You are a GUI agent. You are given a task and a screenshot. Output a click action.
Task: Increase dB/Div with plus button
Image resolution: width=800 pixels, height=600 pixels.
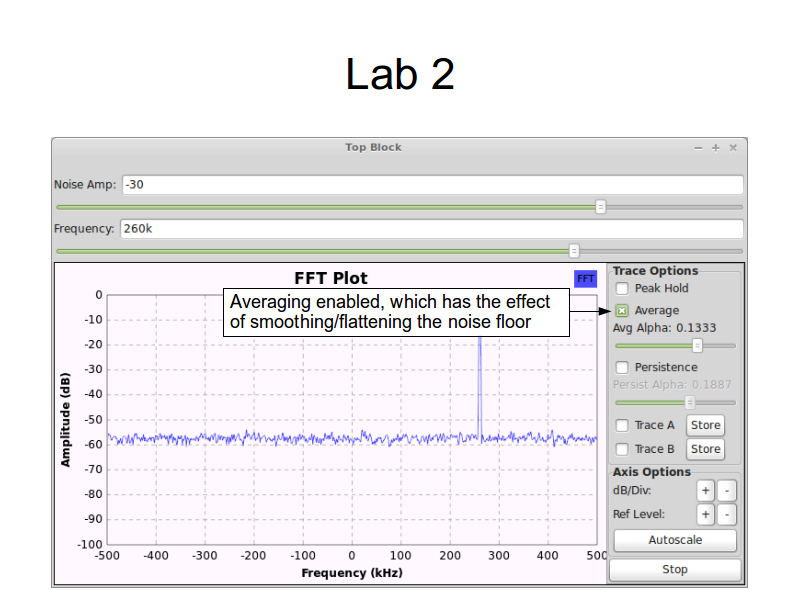coord(705,491)
